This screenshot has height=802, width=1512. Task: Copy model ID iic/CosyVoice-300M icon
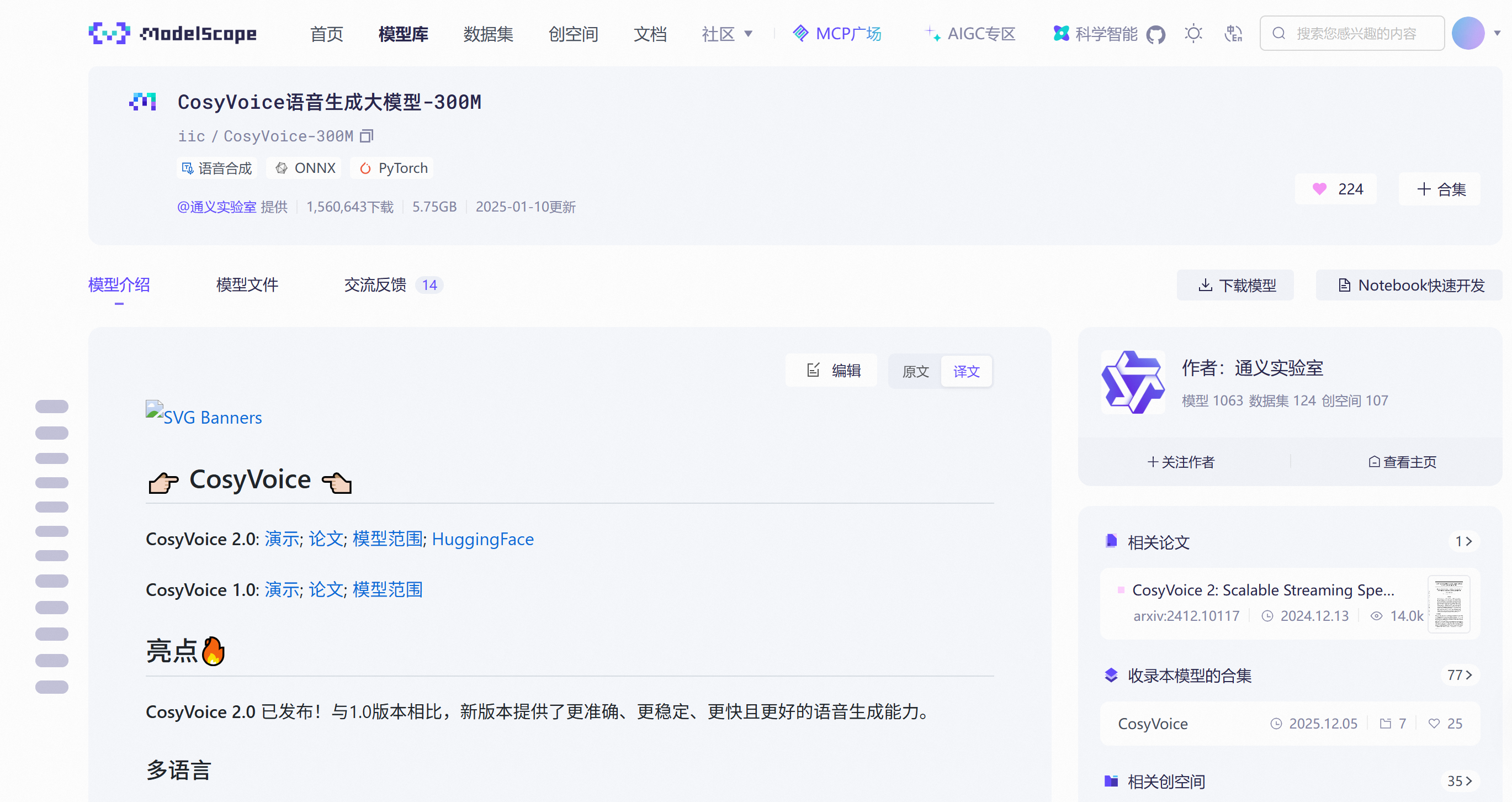pos(367,136)
